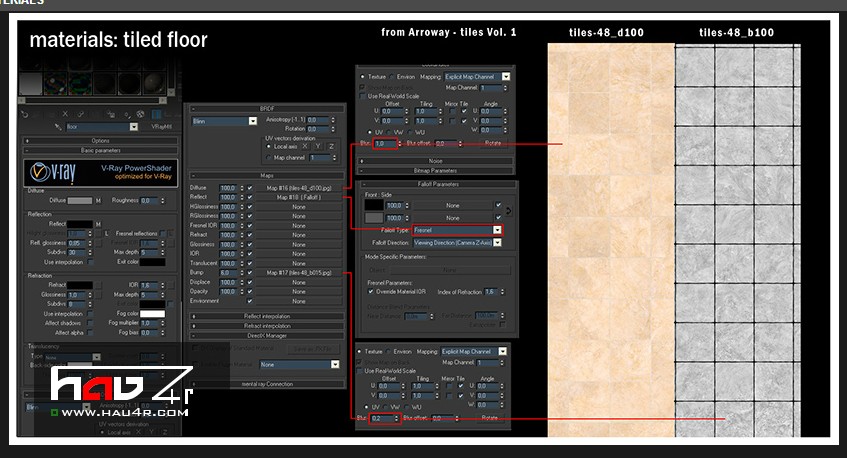Collapse the DirectX Manager rollout
Screen dimensions: 847x458
click(x=267, y=335)
